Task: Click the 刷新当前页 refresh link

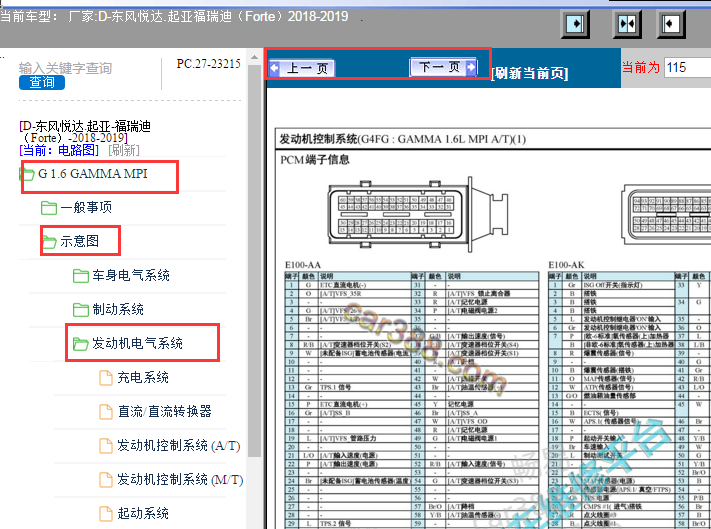Action: [530, 73]
